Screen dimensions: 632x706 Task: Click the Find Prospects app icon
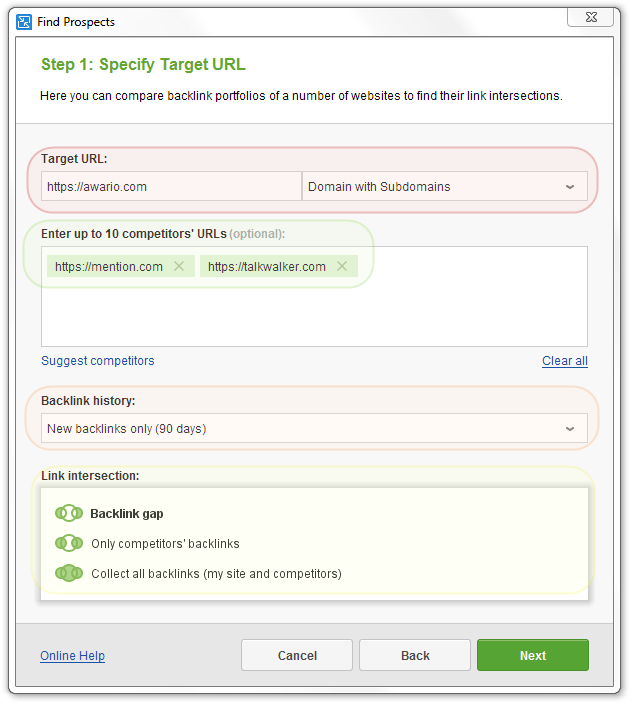(x=23, y=22)
